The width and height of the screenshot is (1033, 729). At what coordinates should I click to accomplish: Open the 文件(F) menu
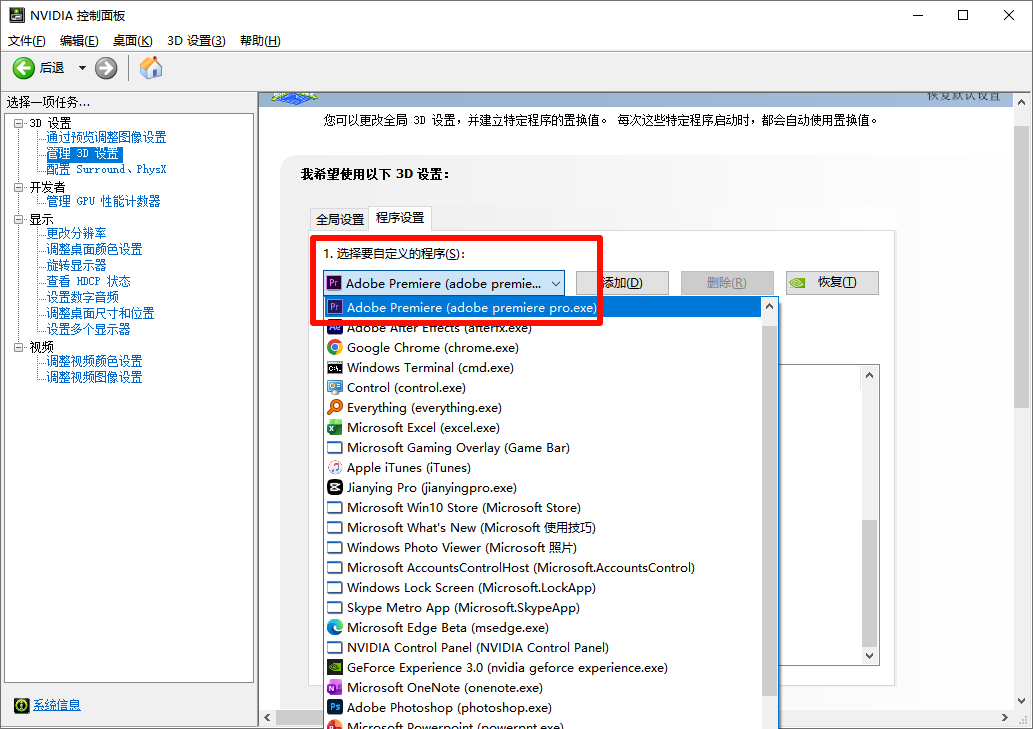tap(26, 41)
